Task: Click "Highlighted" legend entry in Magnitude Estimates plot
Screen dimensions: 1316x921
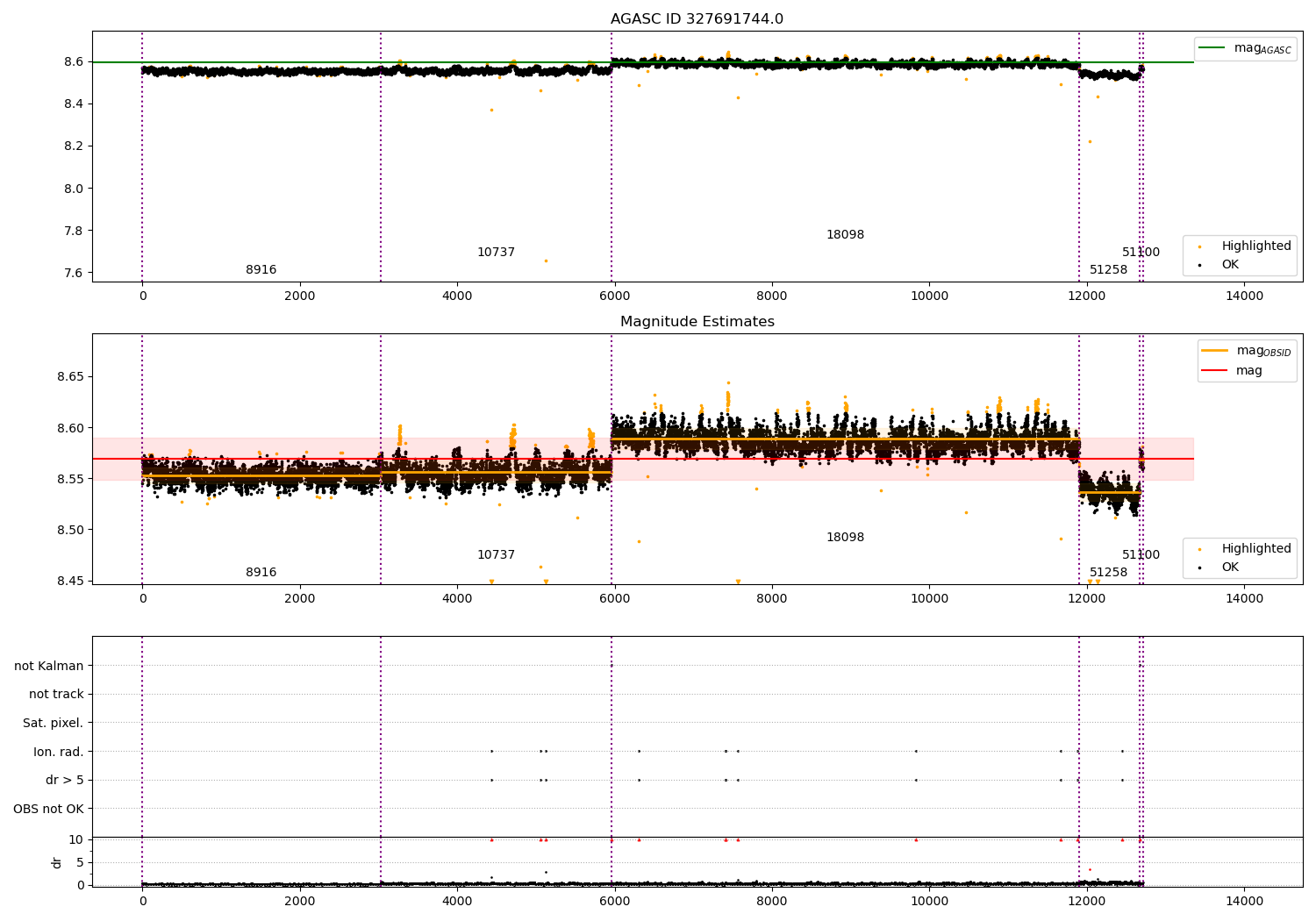Action: point(1245,548)
